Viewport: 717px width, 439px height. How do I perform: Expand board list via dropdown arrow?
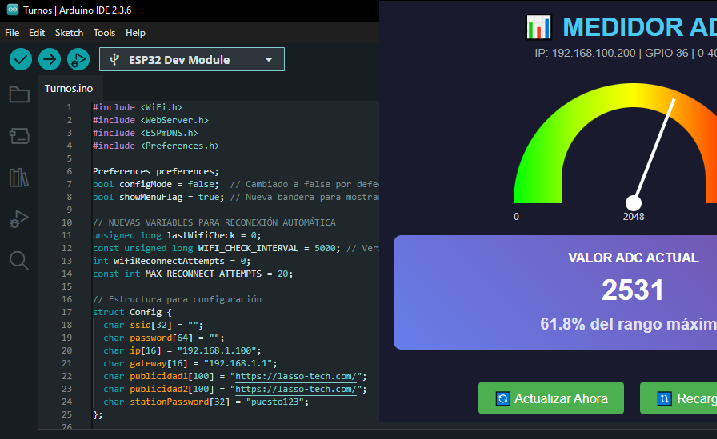269,60
